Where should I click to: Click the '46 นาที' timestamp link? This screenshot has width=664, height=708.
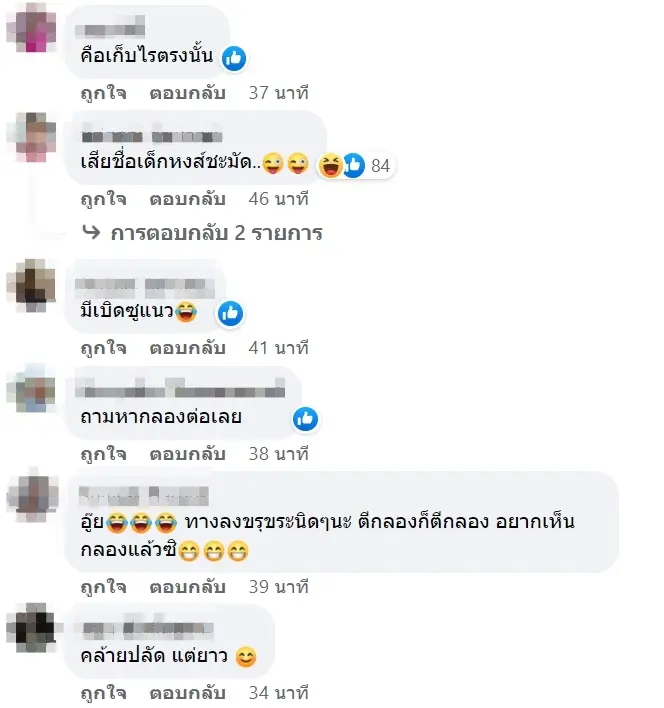(279, 199)
